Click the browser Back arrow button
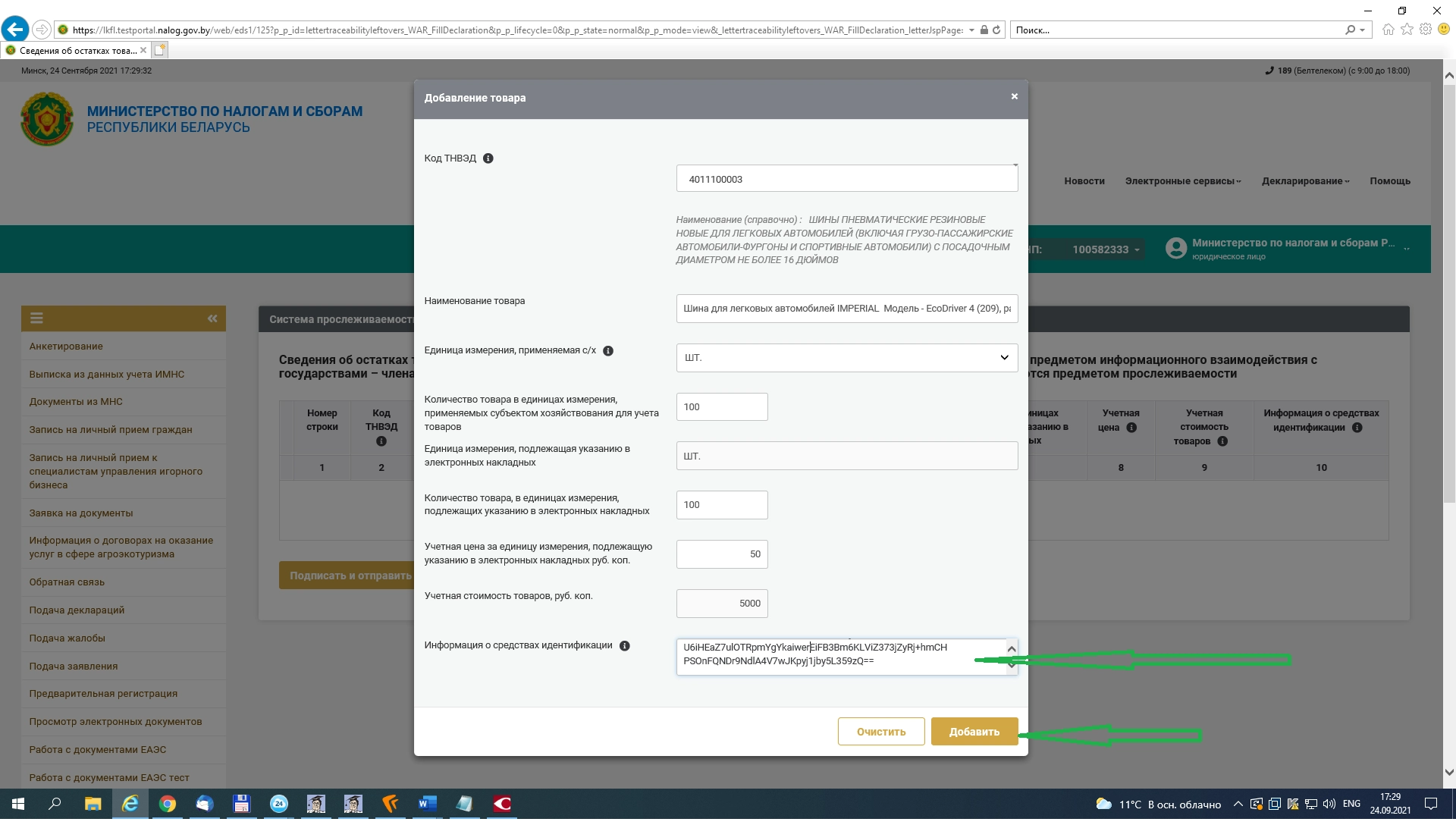 [x=15, y=30]
